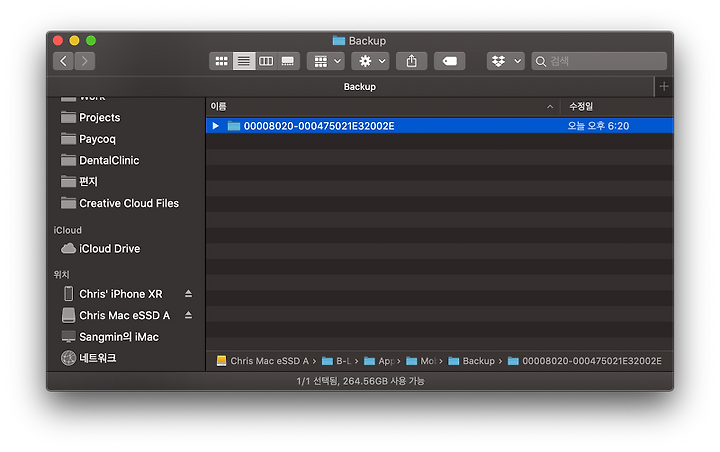Click the 위치 section header
The image size is (720, 452).
click(62, 275)
